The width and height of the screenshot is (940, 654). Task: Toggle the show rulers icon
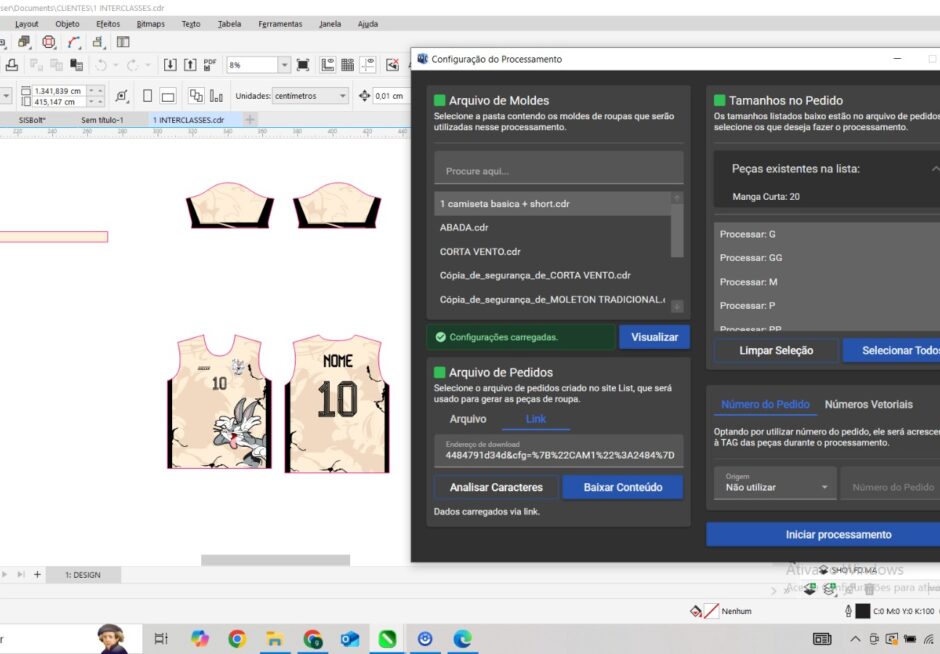tap(327, 65)
